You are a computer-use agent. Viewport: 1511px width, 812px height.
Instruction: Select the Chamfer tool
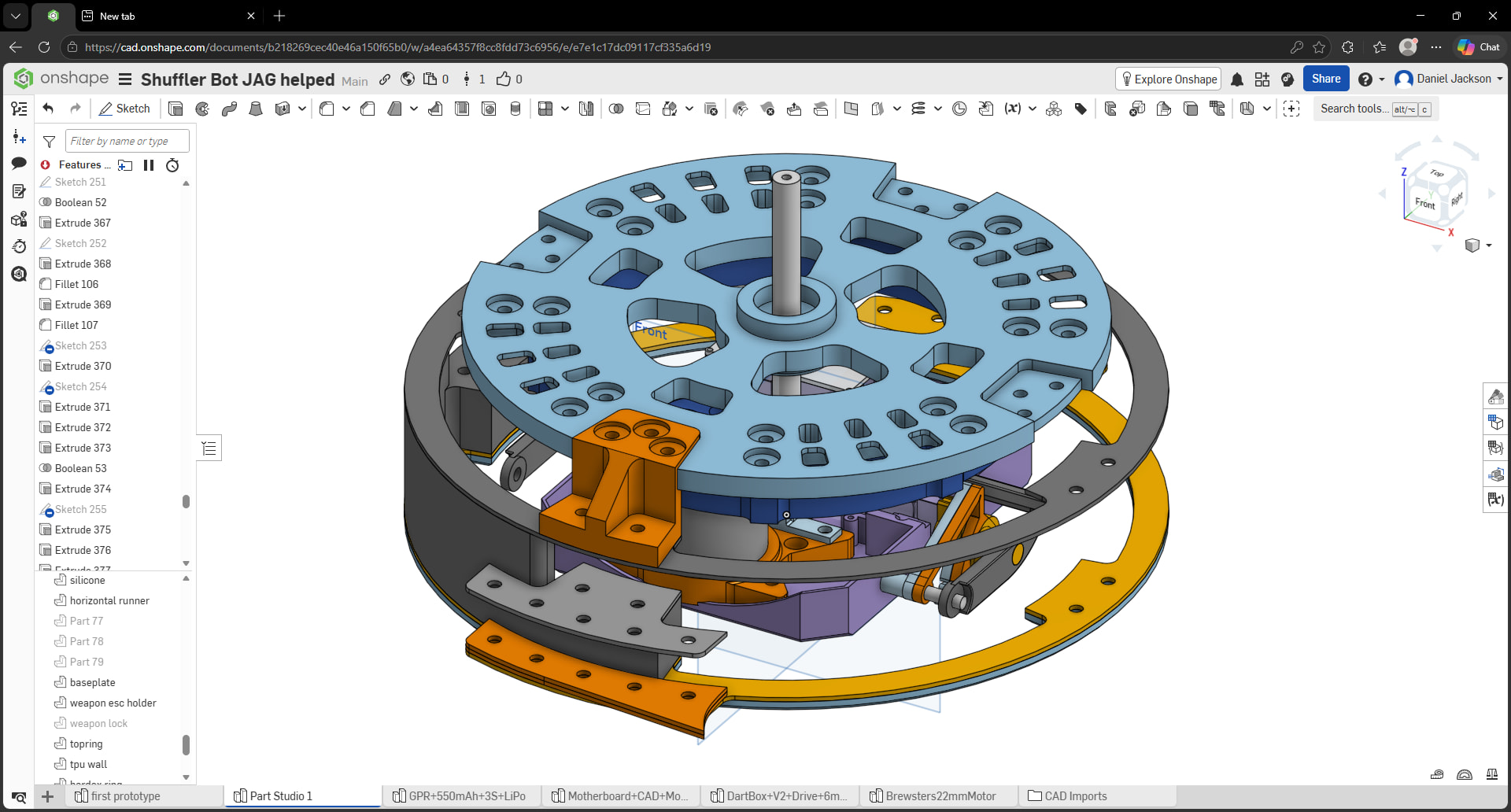pos(368,109)
